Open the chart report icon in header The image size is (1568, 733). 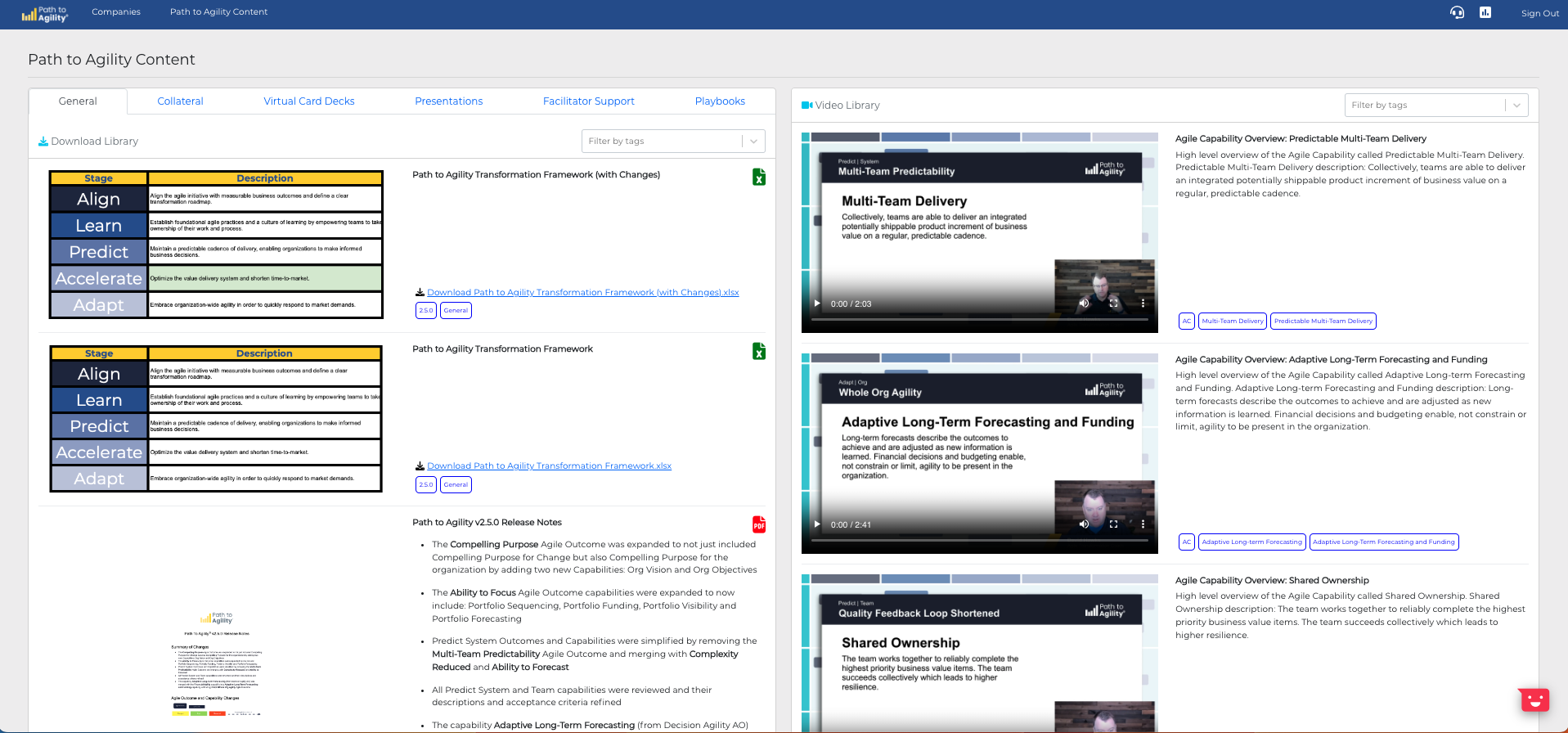(x=1485, y=12)
